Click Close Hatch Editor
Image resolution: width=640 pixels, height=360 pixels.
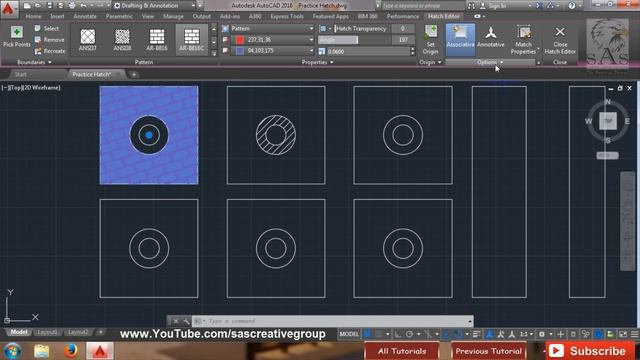[x=560, y=40]
